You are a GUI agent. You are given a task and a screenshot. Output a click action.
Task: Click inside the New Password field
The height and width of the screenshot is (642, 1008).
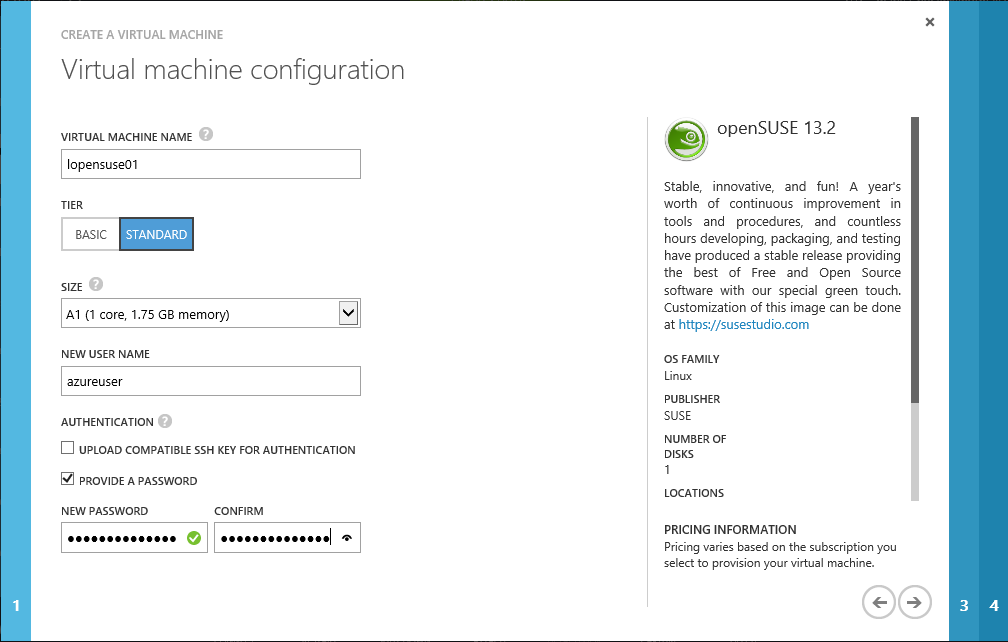pos(134,538)
